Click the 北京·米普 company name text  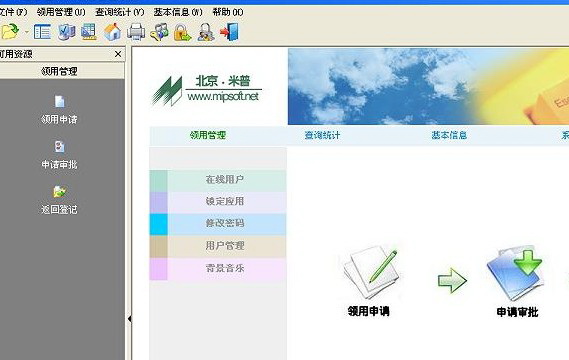pos(223,81)
